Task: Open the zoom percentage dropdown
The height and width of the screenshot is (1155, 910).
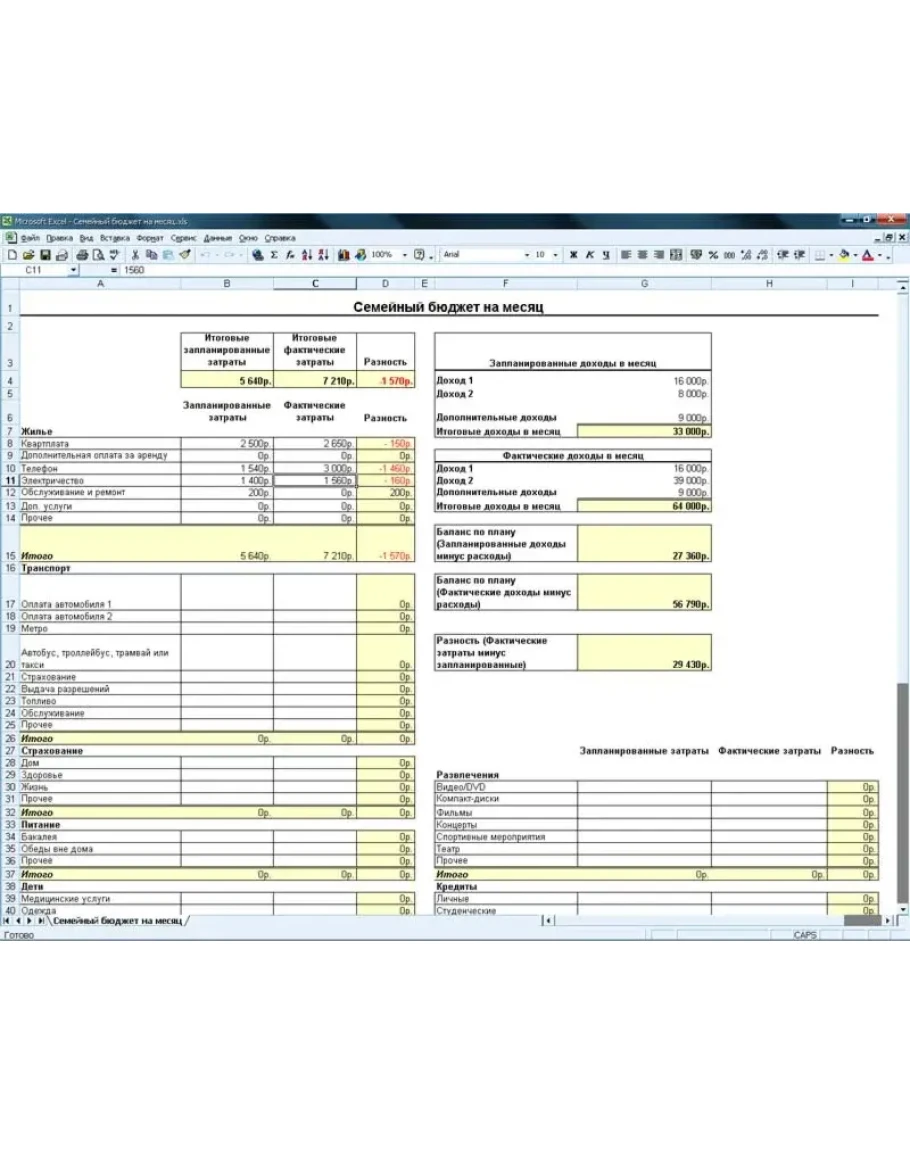Action: point(404,255)
